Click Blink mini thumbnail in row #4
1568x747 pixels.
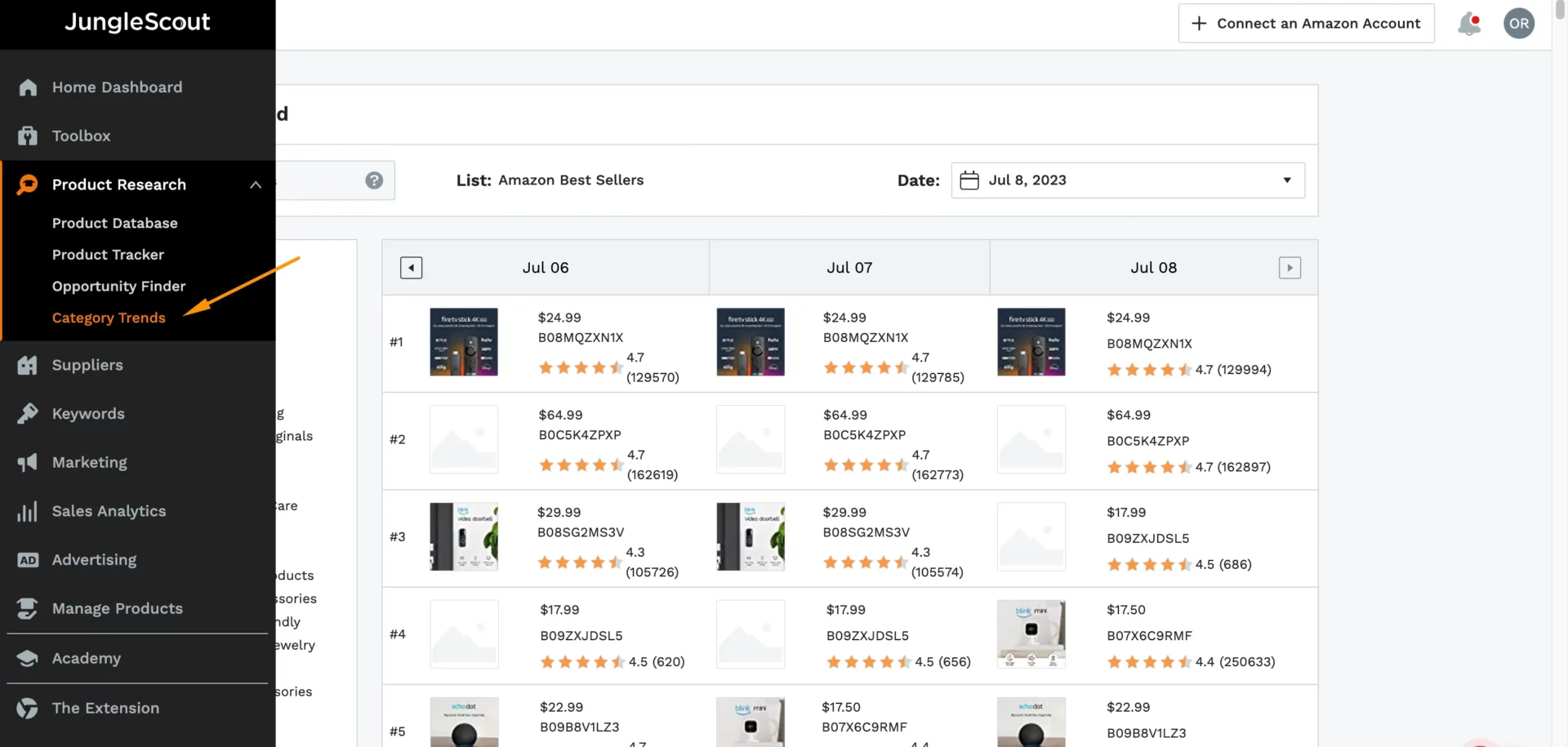click(x=1031, y=634)
